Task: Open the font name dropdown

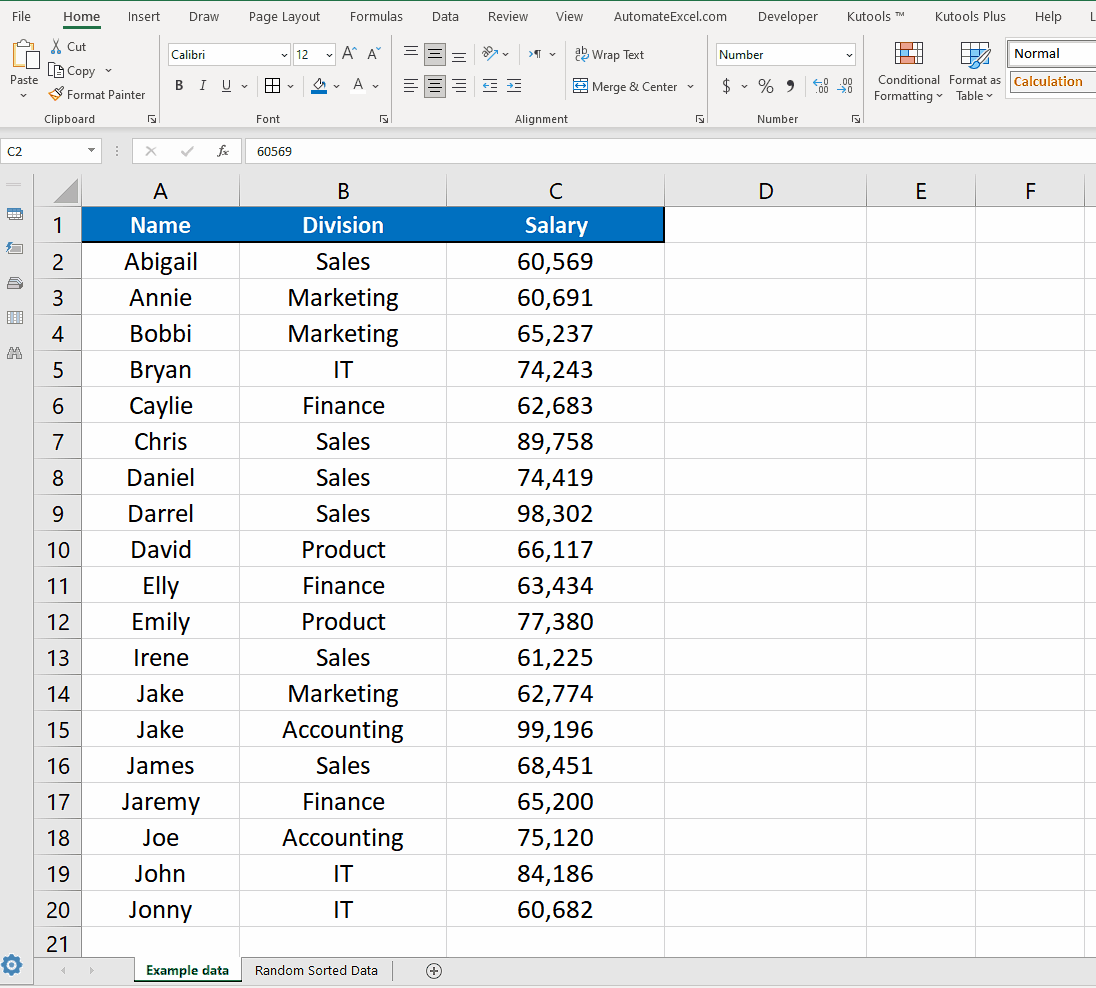Action: [282, 54]
